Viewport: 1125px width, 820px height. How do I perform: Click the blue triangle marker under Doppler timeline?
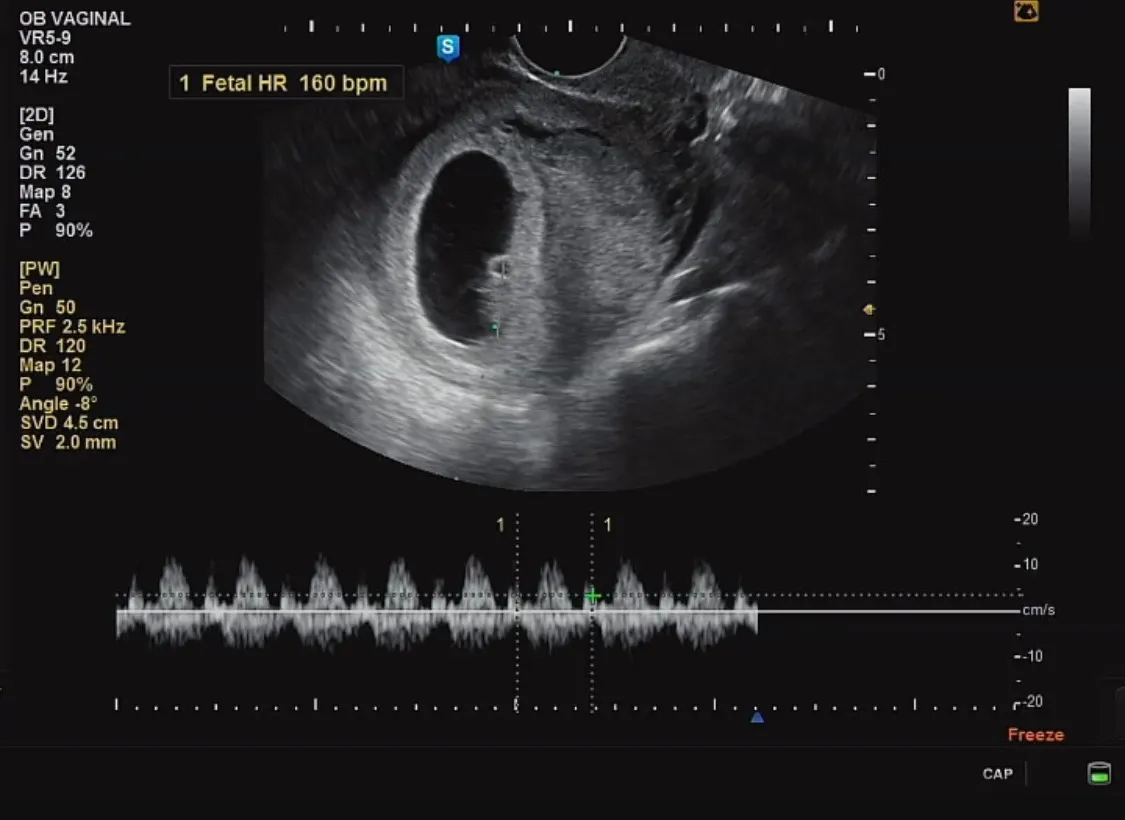pyautogui.click(x=757, y=717)
